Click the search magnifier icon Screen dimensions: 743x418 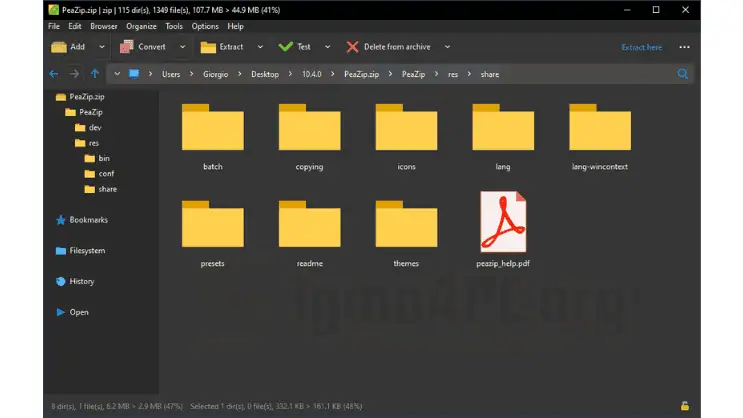click(683, 73)
